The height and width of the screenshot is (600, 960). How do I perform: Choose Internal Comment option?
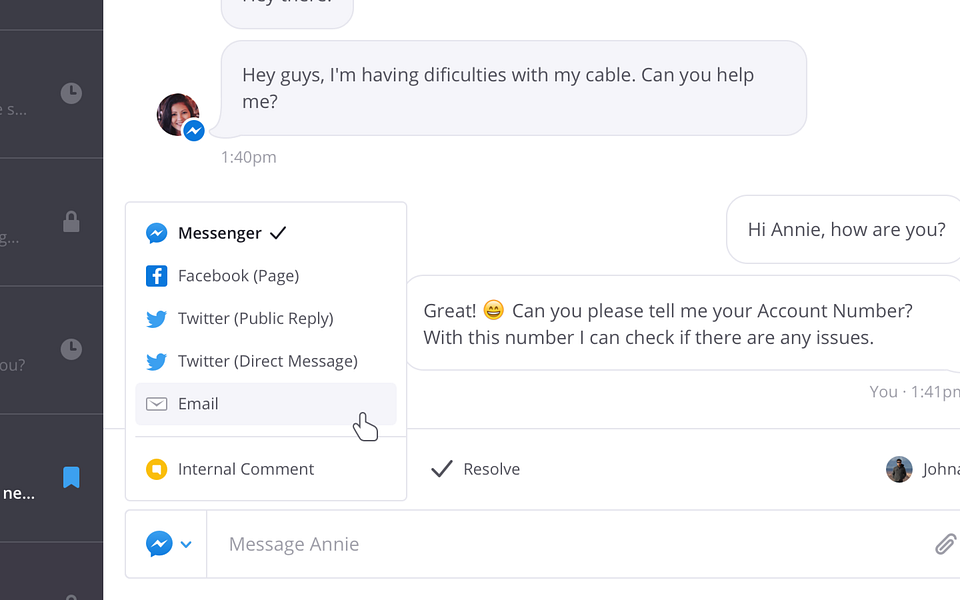coord(245,469)
